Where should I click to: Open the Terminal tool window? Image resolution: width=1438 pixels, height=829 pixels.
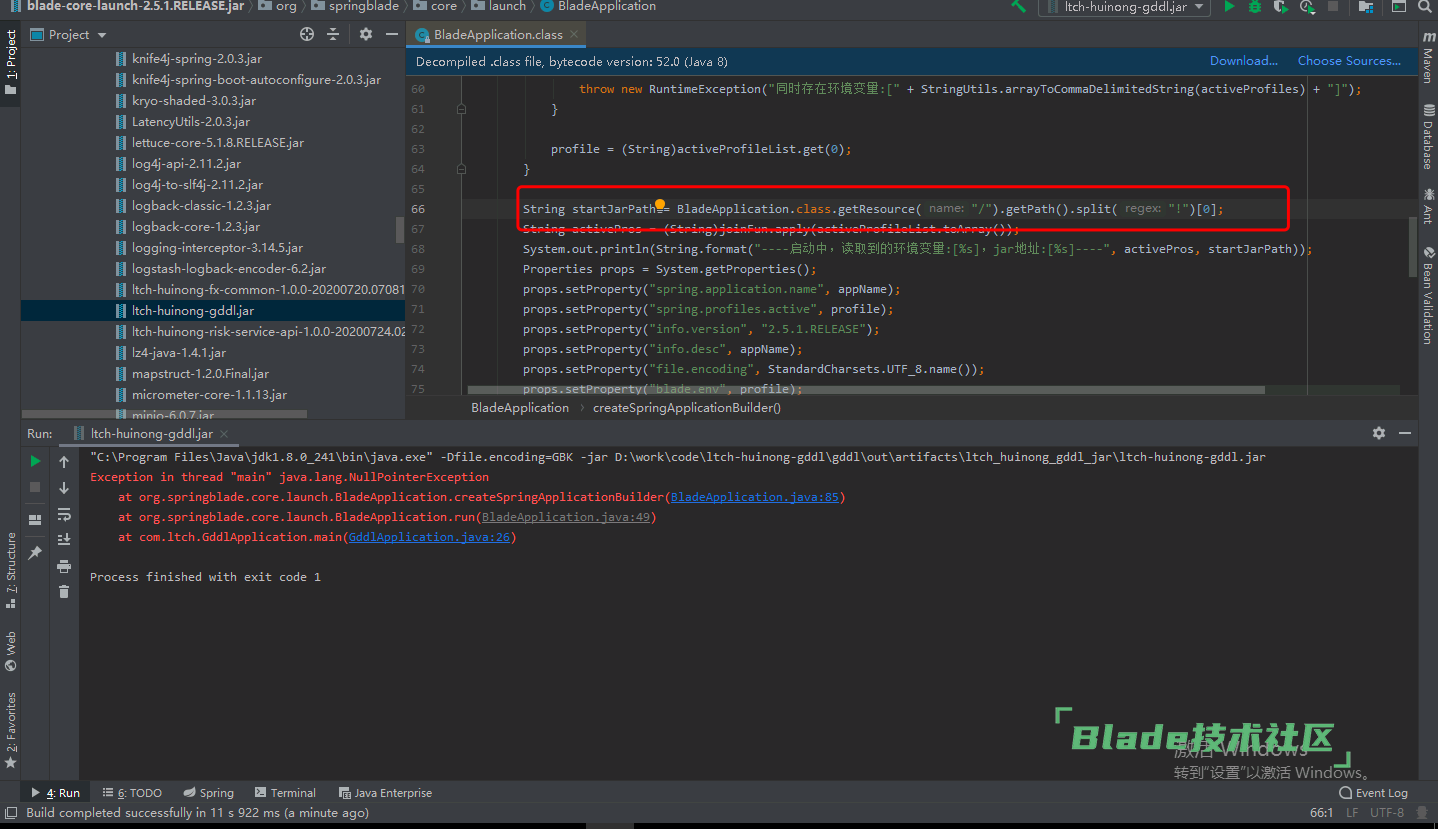point(285,793)
